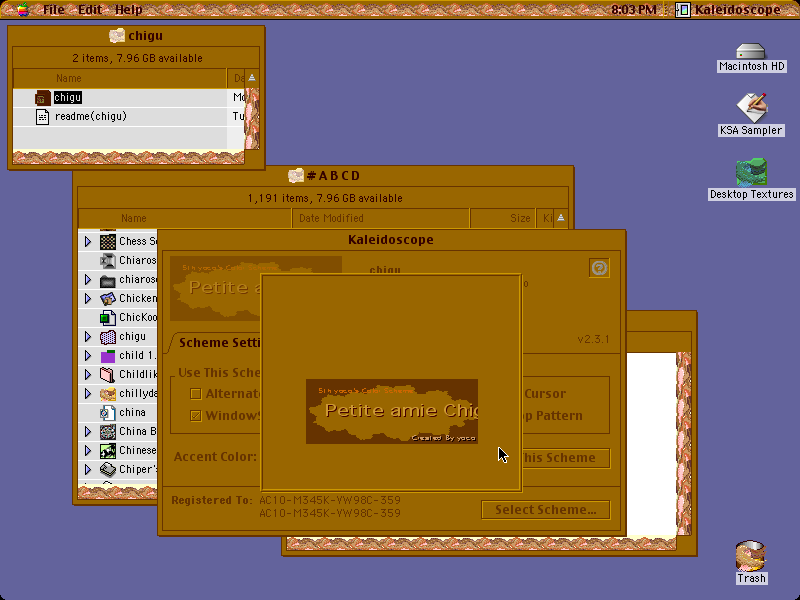Click the horizontal scrollbar in chigu window
This screenshot has width=800, height=600.
point(129,157)
